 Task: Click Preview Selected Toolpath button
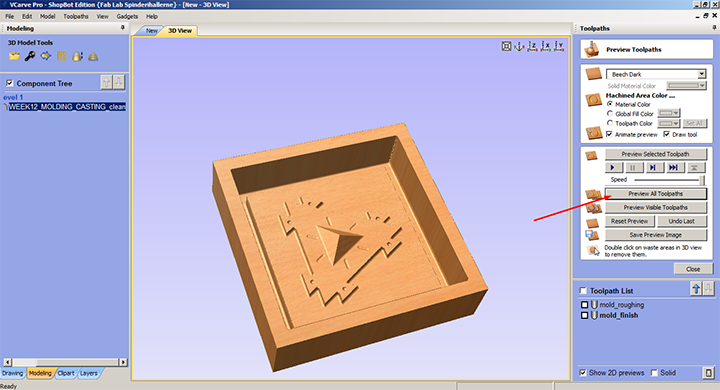point(655,154)
